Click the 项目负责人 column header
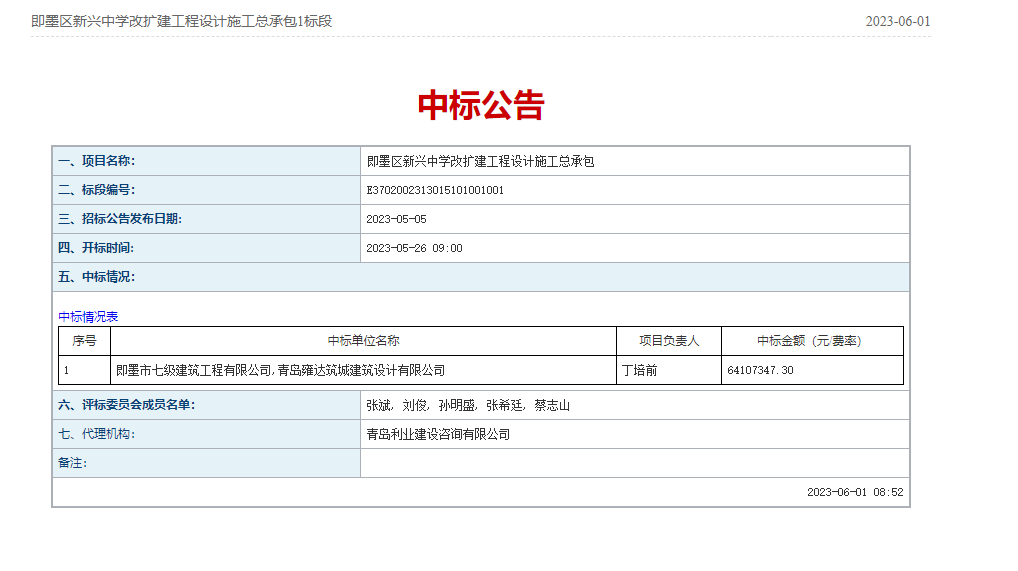The height and width of the screenshot is (571, 1018). click(668, 341)
